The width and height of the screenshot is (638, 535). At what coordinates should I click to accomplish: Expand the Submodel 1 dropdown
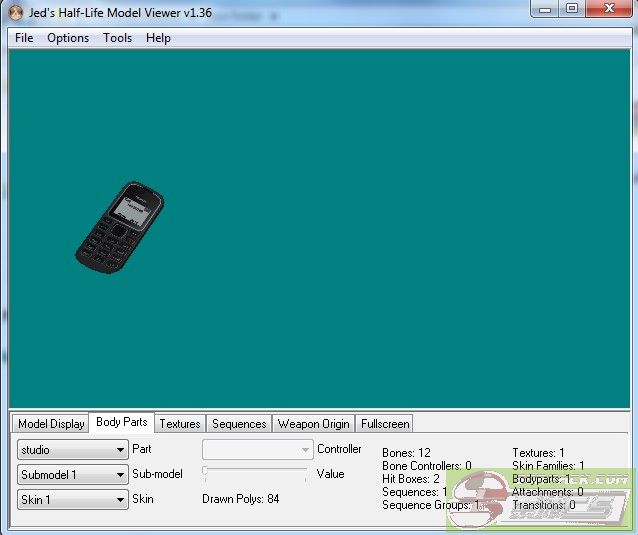73,475
